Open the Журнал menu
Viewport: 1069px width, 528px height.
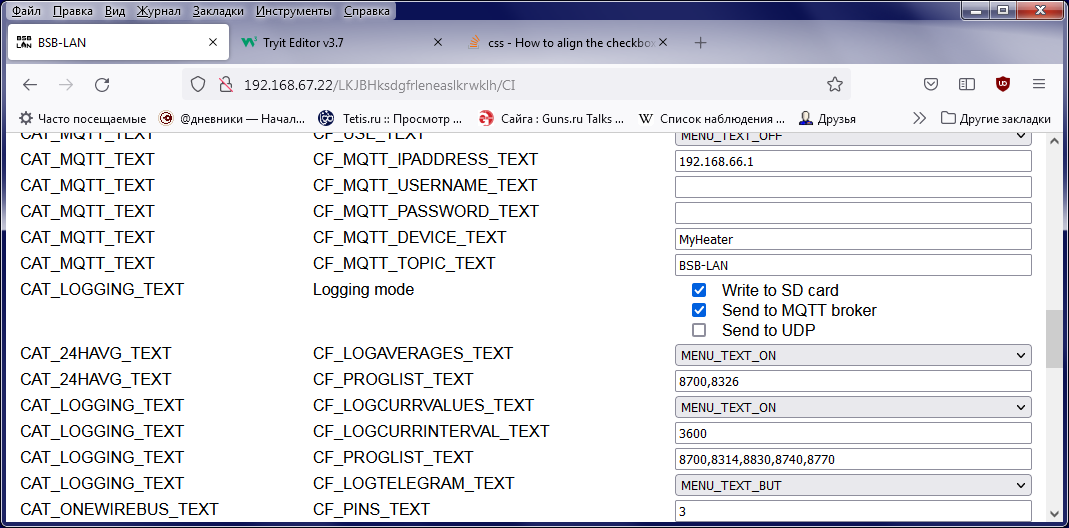click(x=158, y=11)
